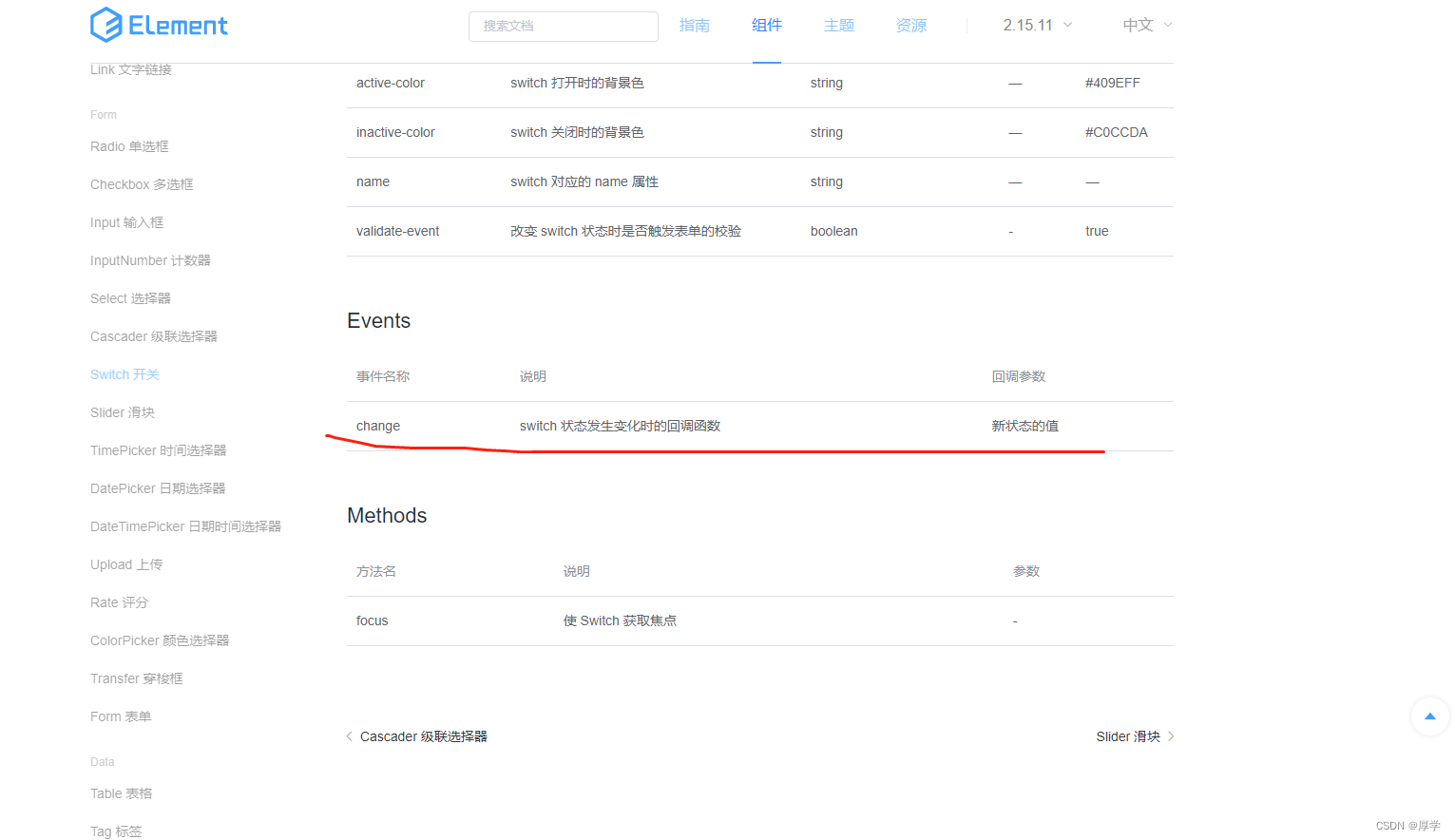
Task: Open InputNumber 计数器 docs
Action: 150,260
